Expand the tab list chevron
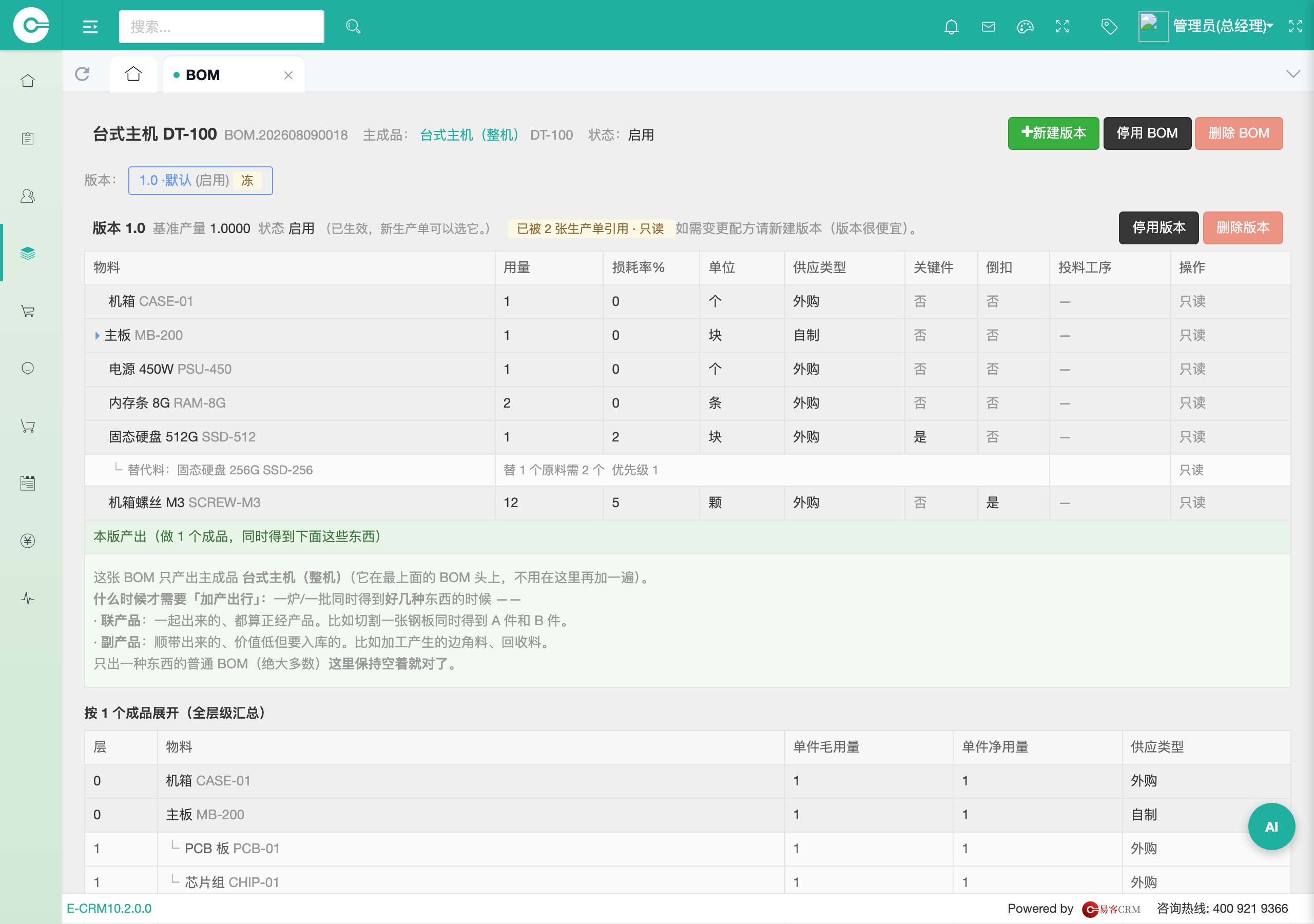Screen dimensions: 1314x924 [x=1293, y=74]
